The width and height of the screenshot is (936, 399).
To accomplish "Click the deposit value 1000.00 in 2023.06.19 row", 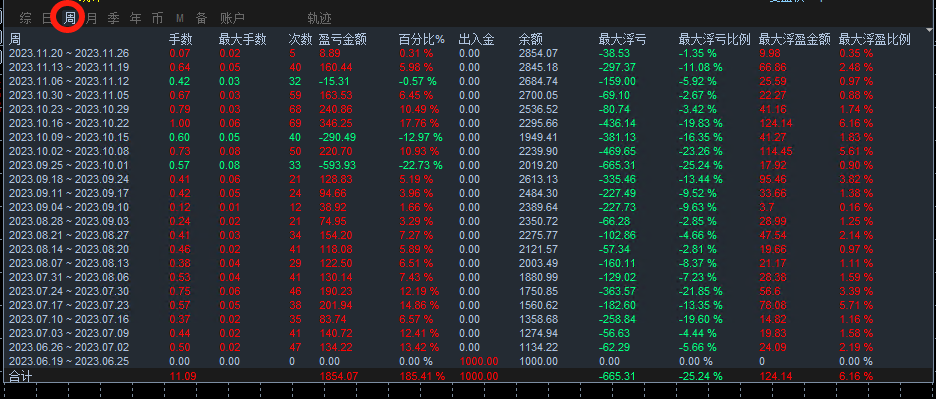I will pos(479,361).
